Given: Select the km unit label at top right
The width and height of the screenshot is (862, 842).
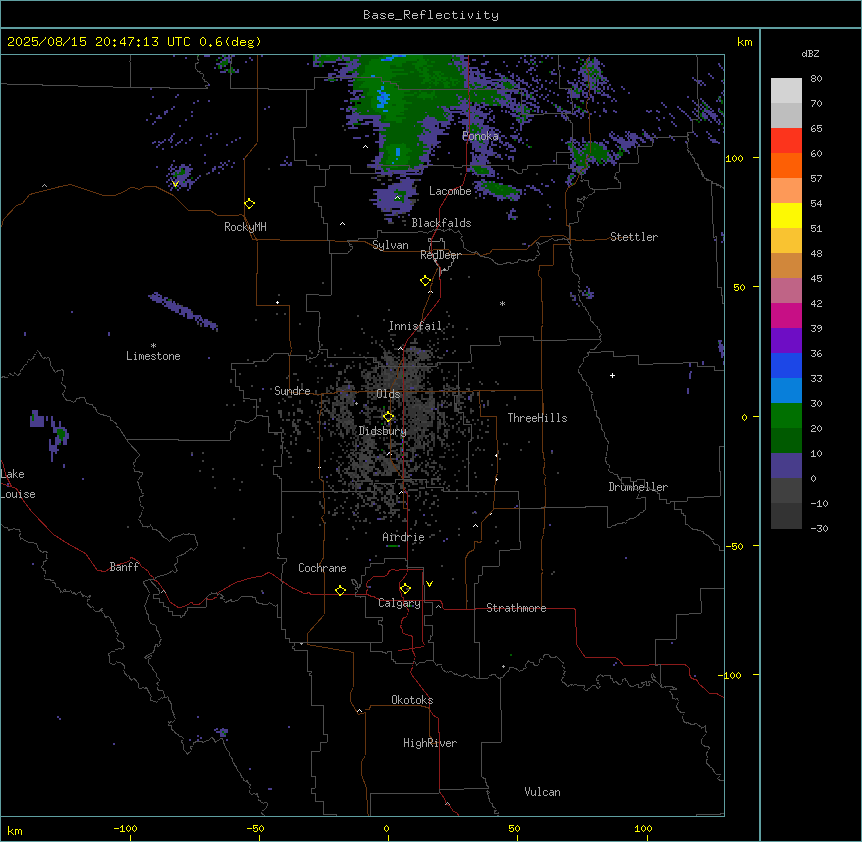Looking at the screenshot, I should pyautogui.click(x=745, y=42).
